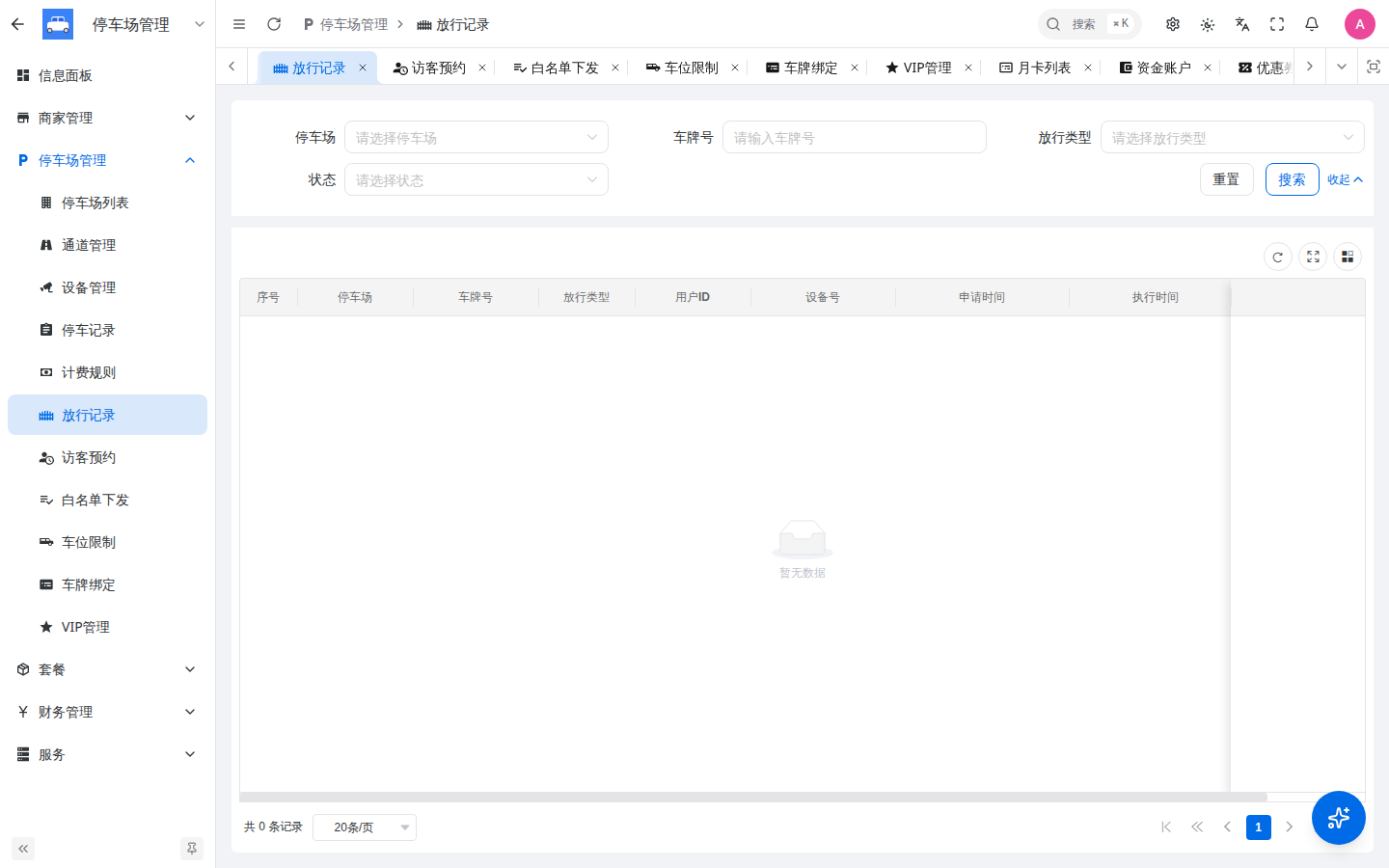Collapse sidebar with double-chevron icon
Viewport: 1389px width, 868px height.
point(23,849)
